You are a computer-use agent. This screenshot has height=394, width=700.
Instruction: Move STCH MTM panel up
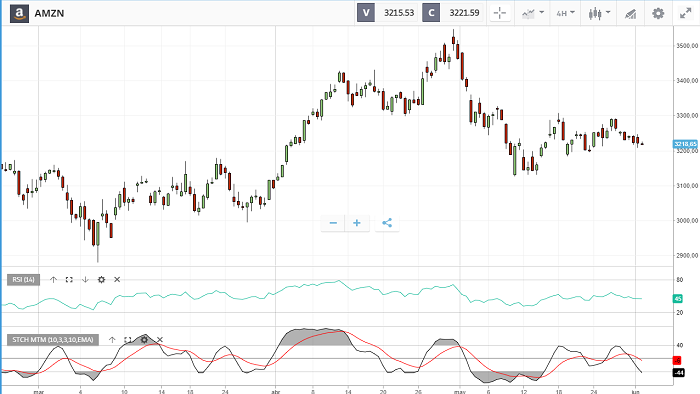112,340
